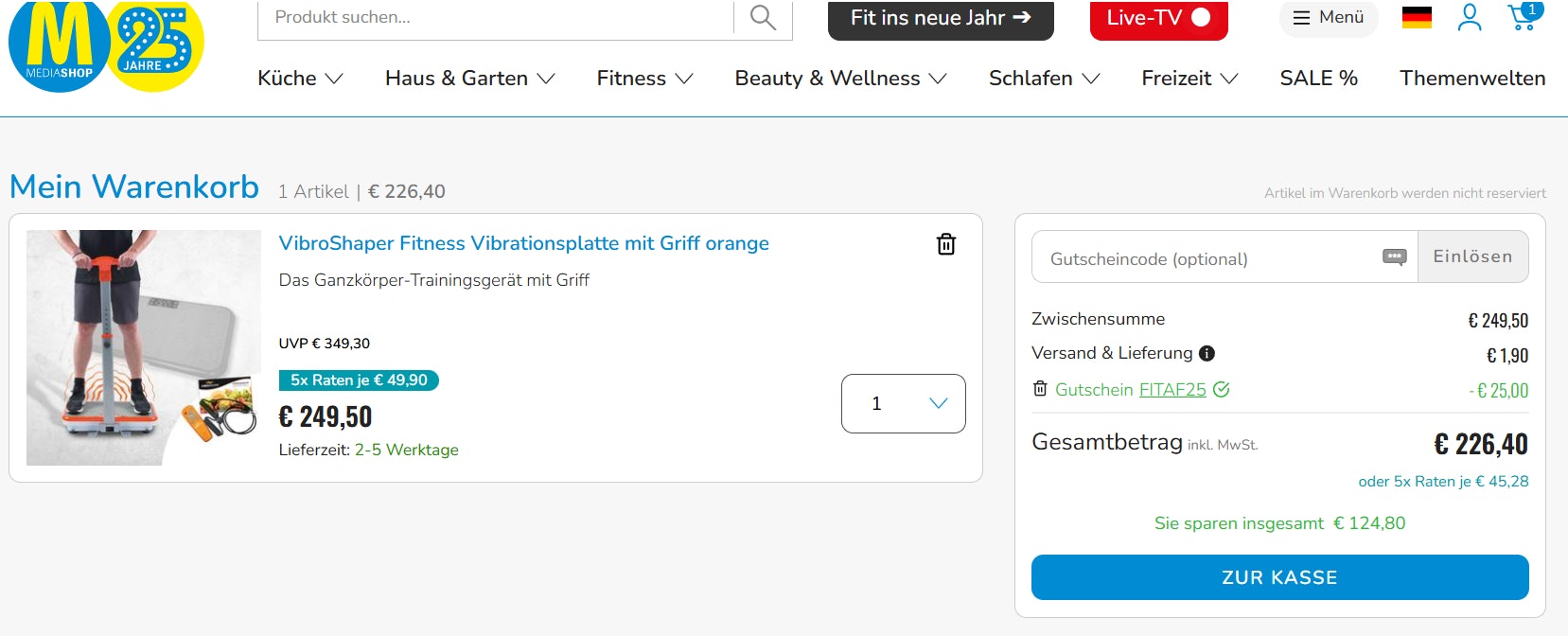Go to the Mediashop 25 Jahre logo
1568x636 pixels.
coord(106,45)
